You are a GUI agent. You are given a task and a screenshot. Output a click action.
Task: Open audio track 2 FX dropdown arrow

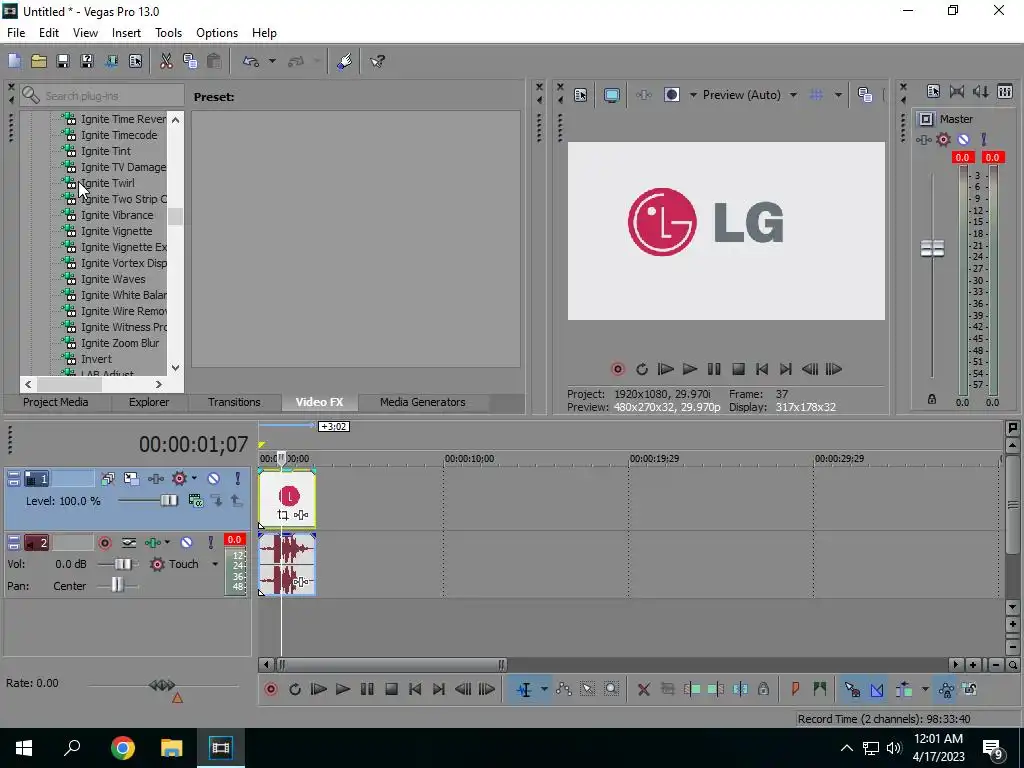[x=167, y=543]
